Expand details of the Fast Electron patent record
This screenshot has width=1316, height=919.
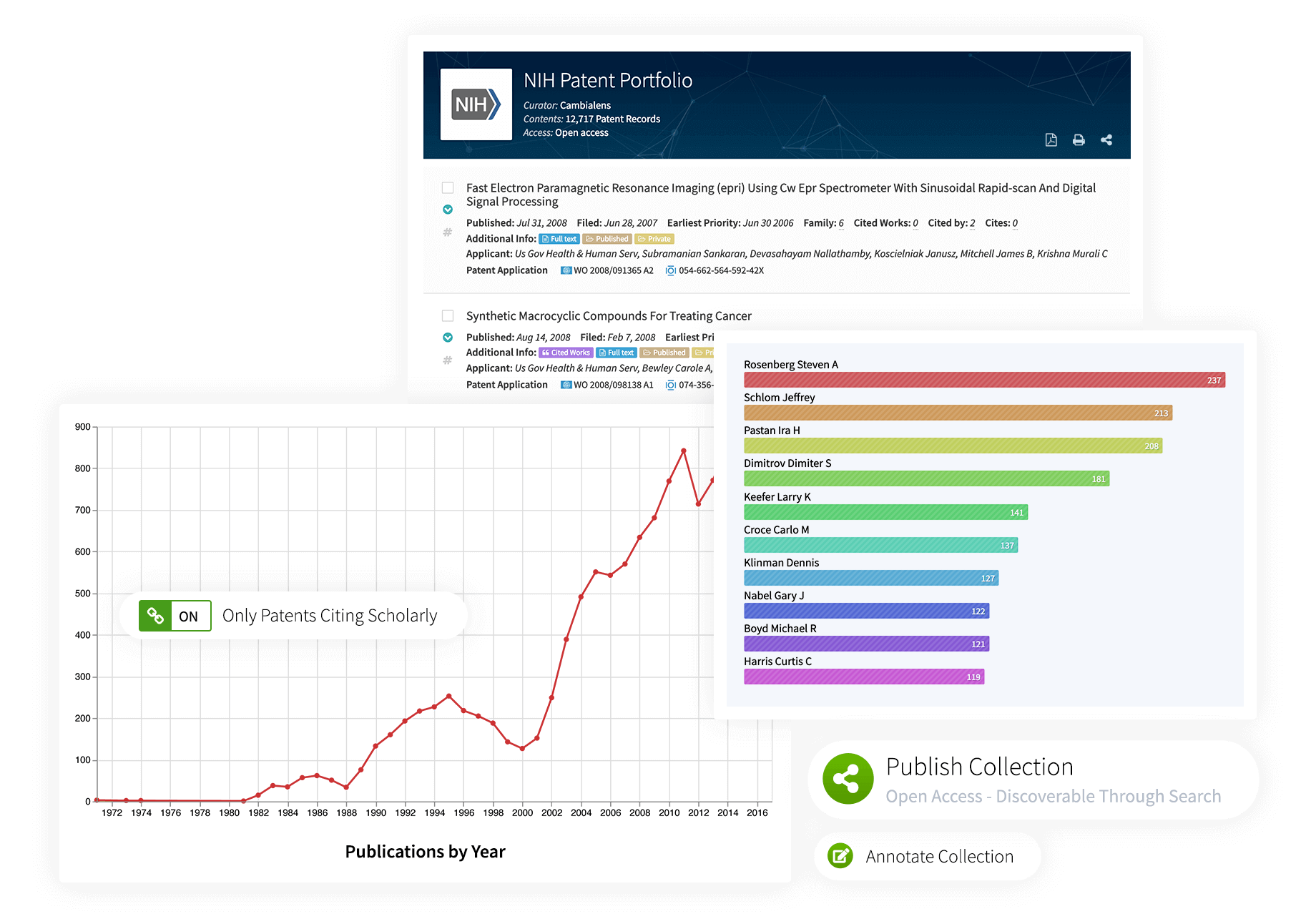[448, 210]
